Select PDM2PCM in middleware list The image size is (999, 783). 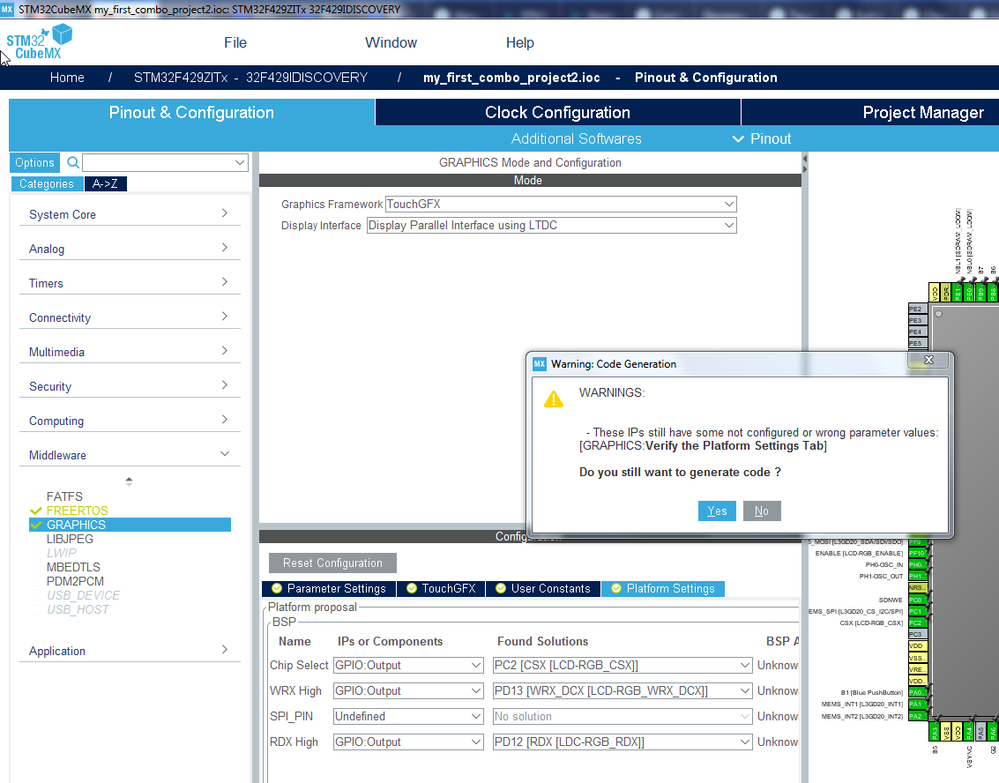click(75, 581)
